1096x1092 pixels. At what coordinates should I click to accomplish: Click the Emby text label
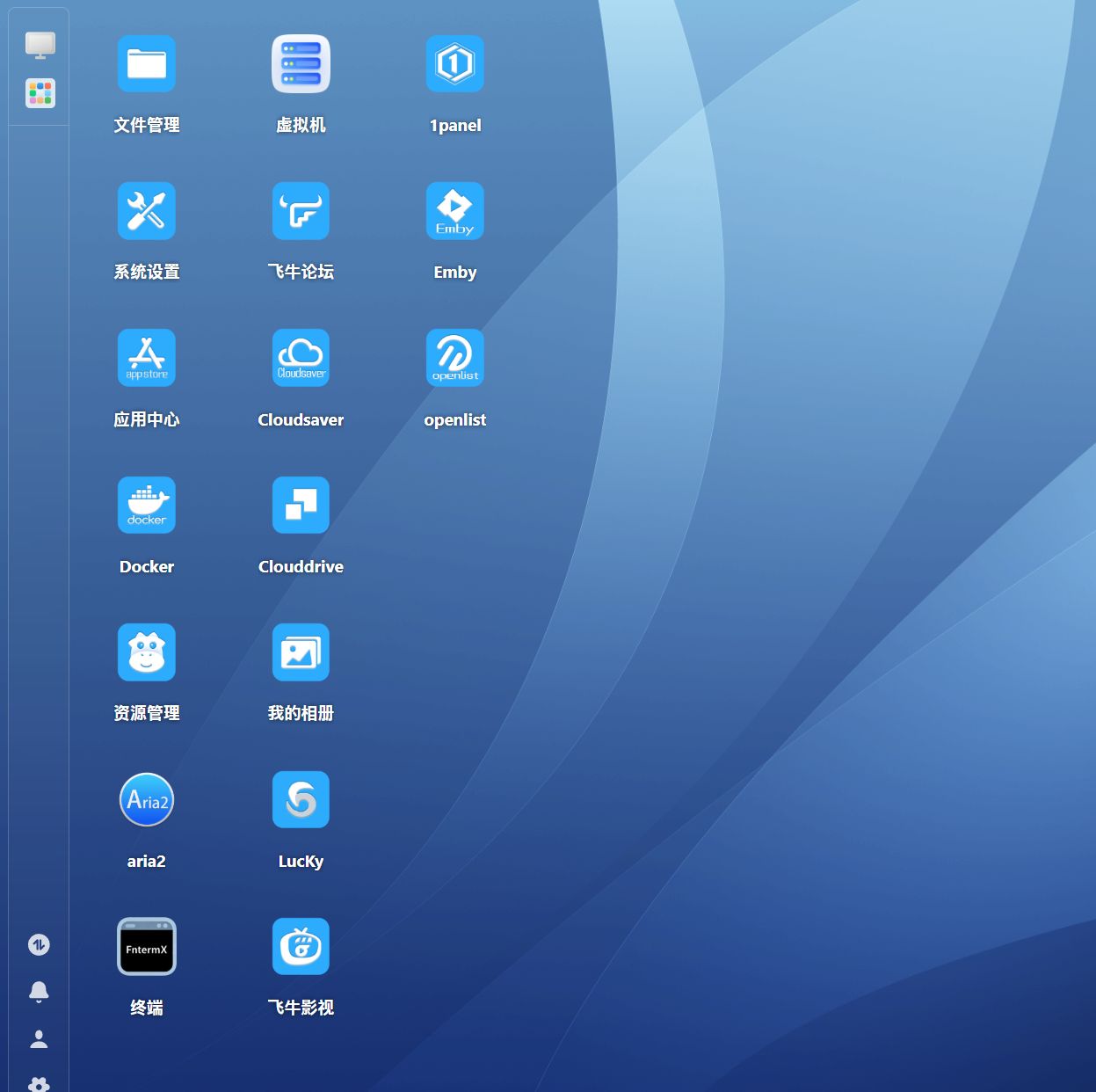455,273
